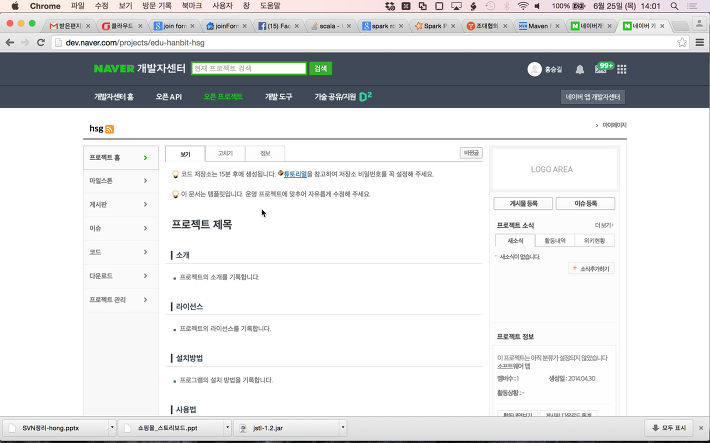Image resolution: width=710 pixels, height=443 pixels.
Task: Click the 게시물 등록 button
Action: [x=523, y=204]
